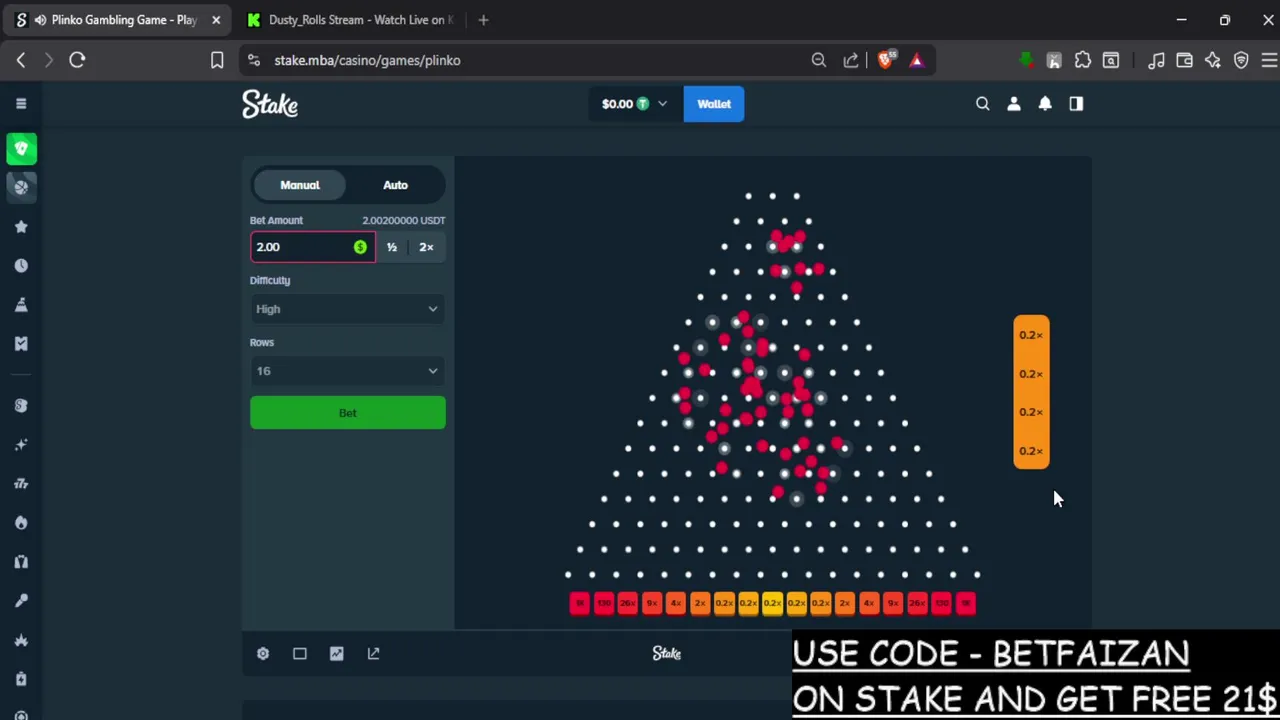Open the Leo AI sparkle icon
1280x720 pixels.
click(1213, 60)
